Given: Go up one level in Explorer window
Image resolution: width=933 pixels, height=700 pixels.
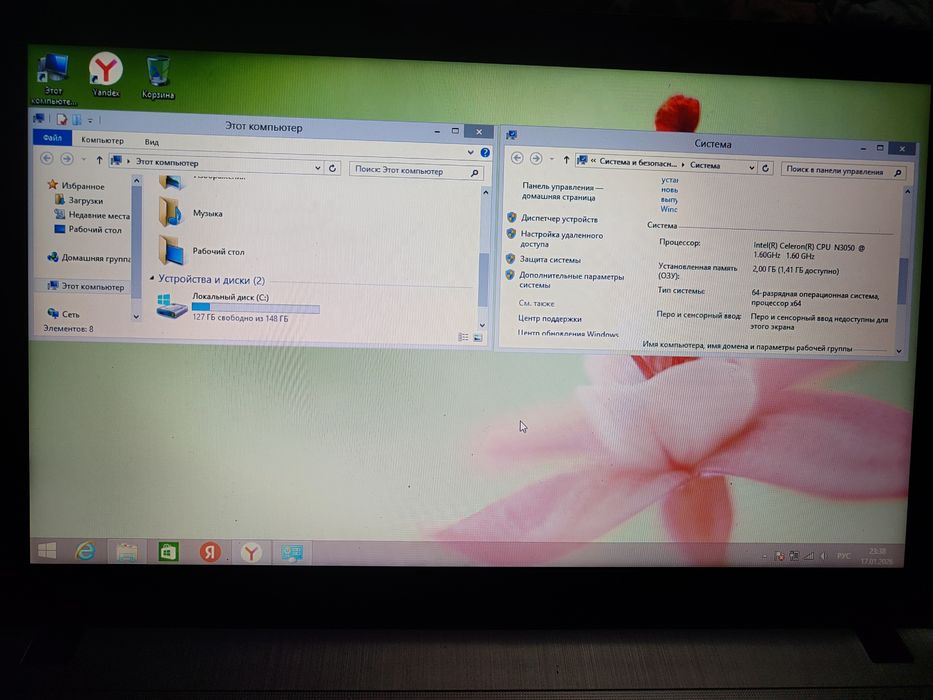Looking at the screenshot, I should tap(99, 160).
